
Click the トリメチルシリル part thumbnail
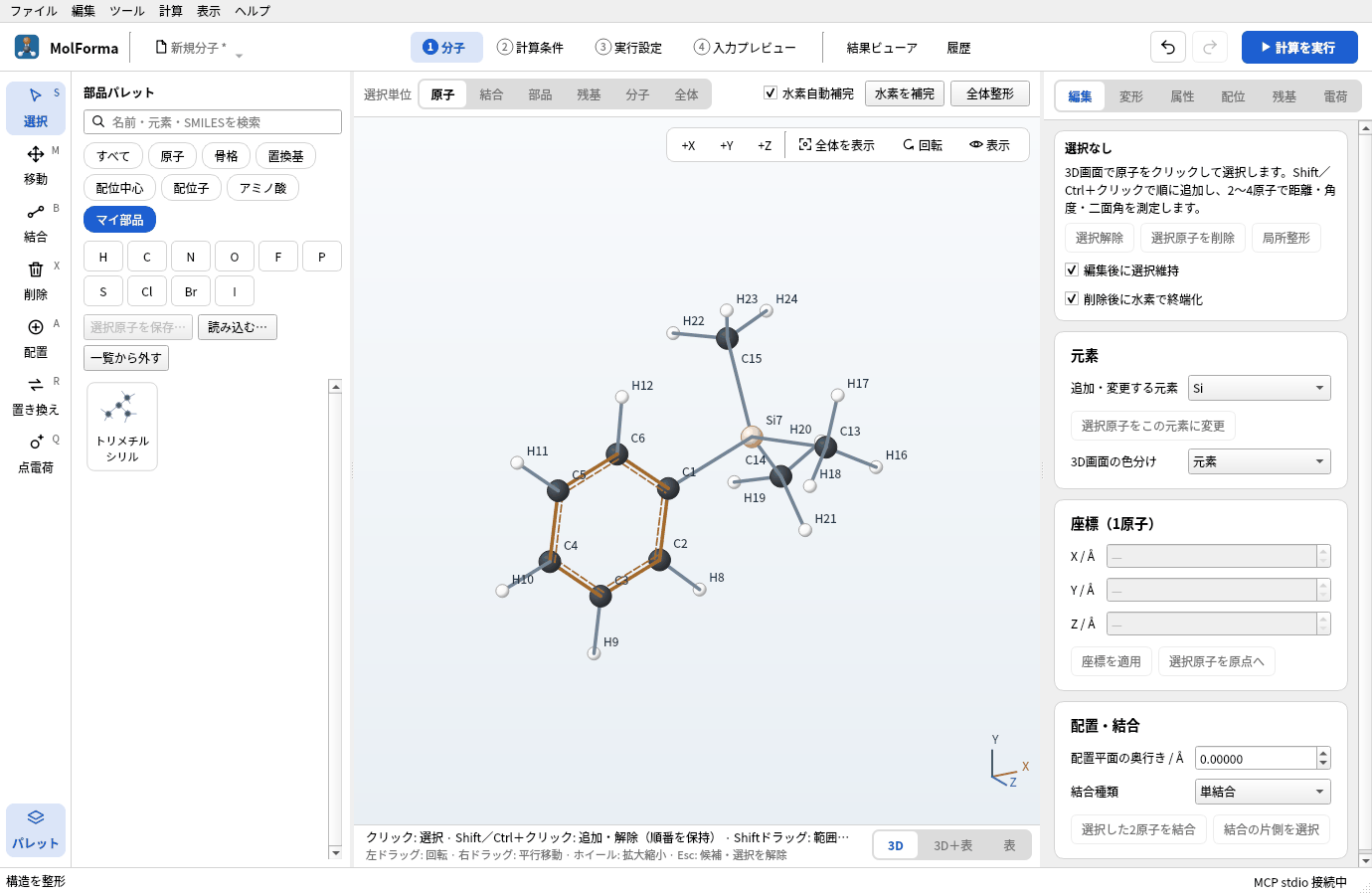point(122,426)
